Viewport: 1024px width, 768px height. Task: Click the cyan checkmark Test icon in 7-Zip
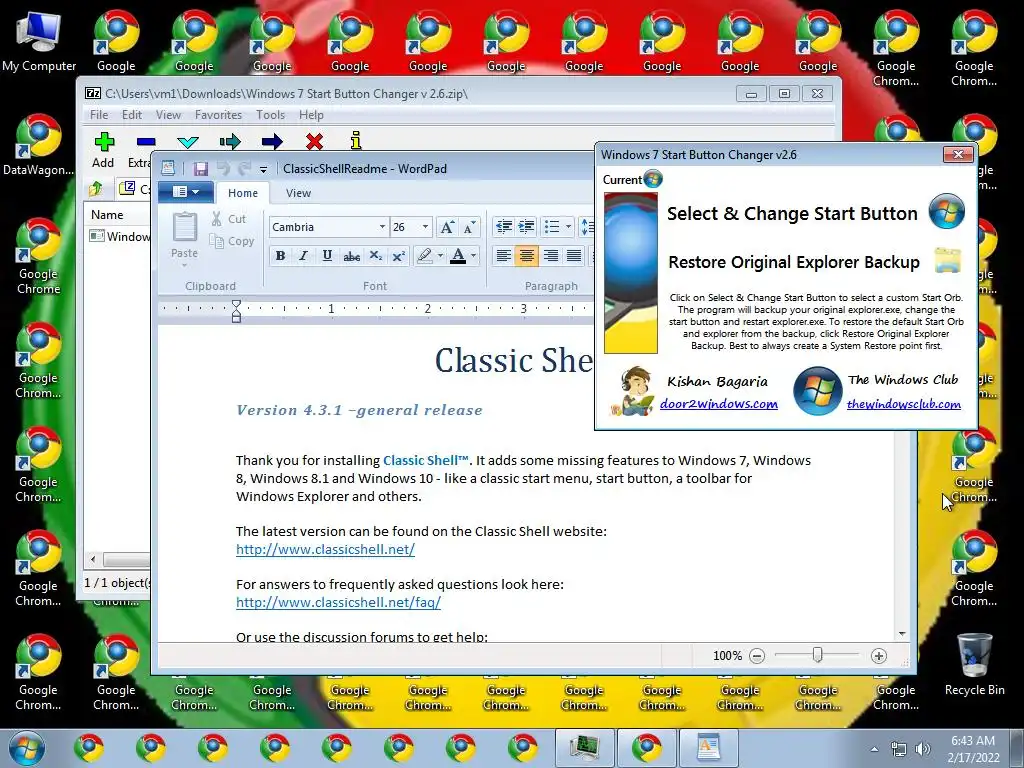(187, 142)
